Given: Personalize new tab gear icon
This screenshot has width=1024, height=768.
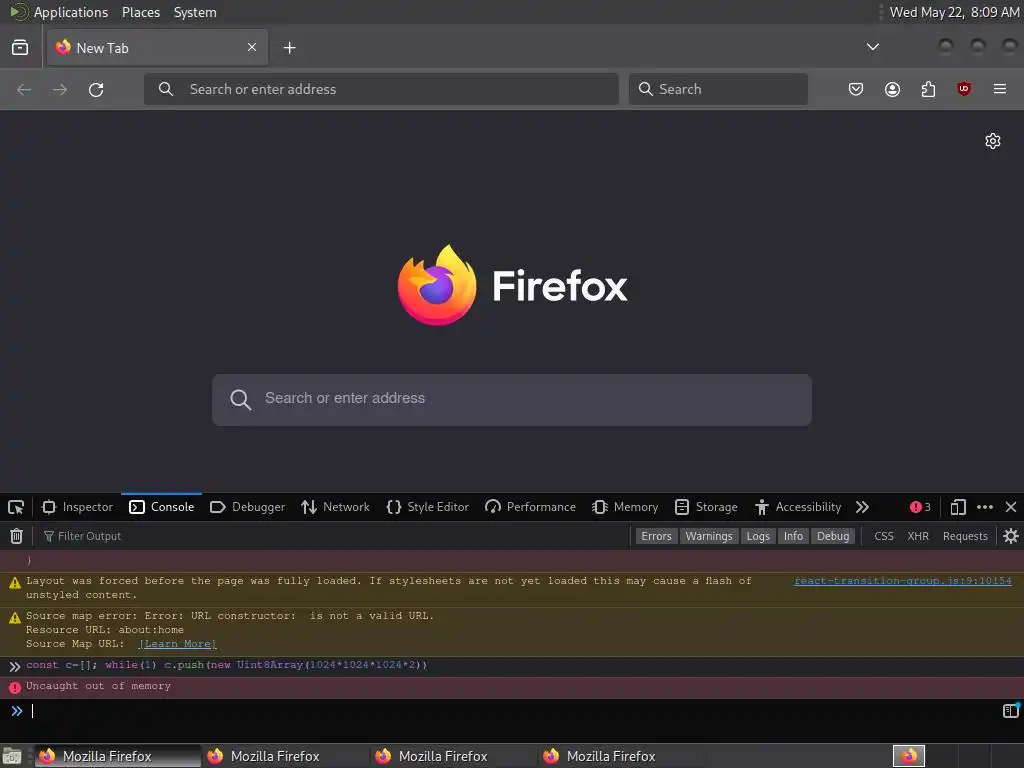Looking at the screenshot, I should point(993,141).
